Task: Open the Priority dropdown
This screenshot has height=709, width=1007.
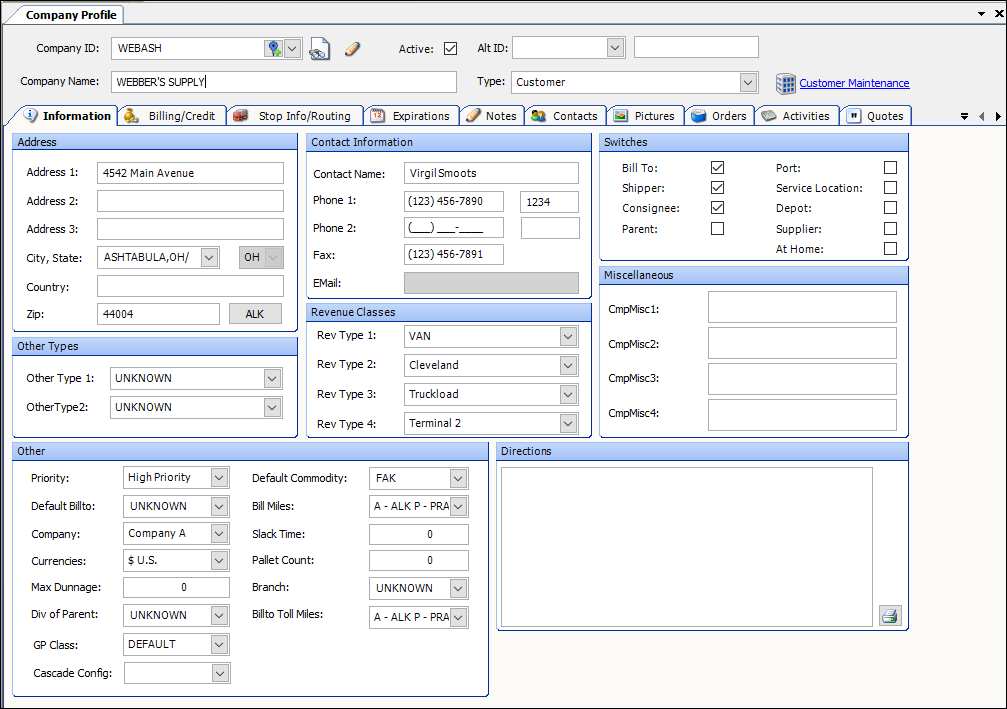Action: pyautogui.click(x=219, y=478)
